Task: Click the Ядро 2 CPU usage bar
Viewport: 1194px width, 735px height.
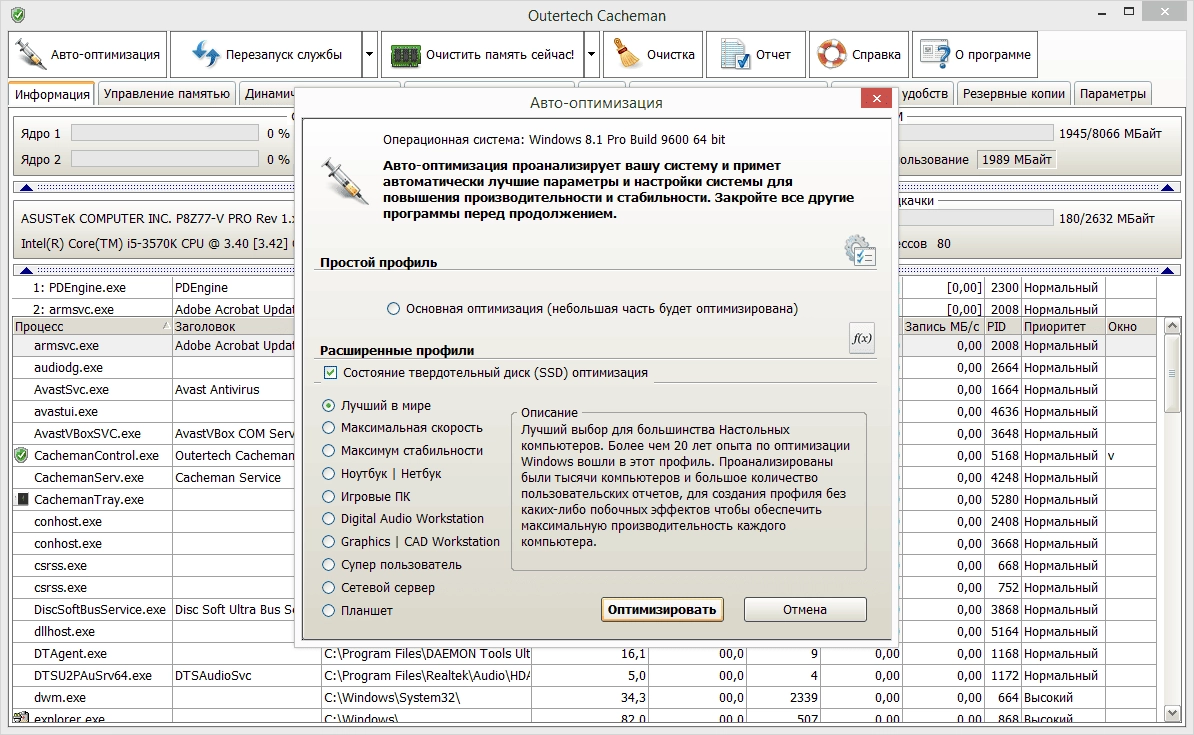Action: pyautogui.click(x=164, y=159)
